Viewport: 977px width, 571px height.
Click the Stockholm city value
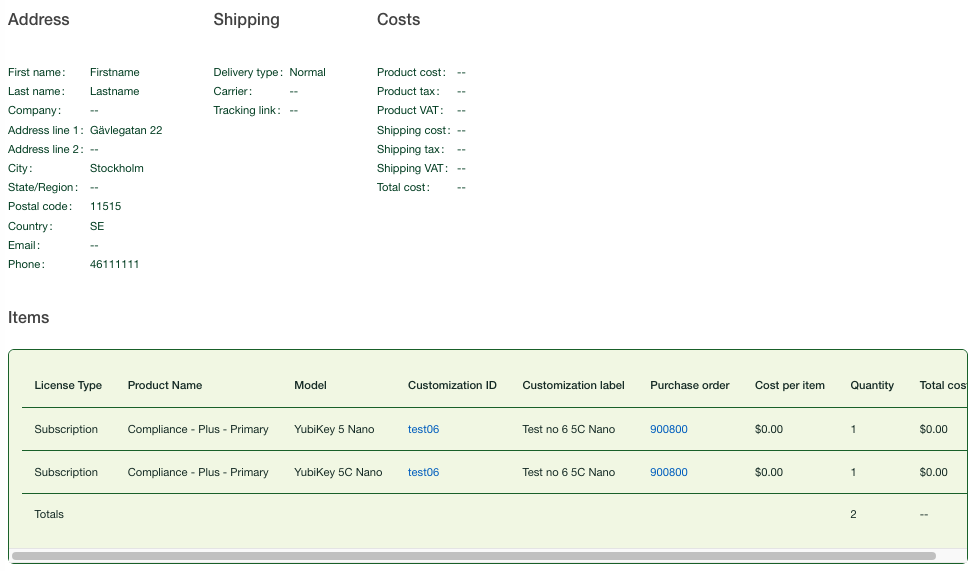coord(117,168)
